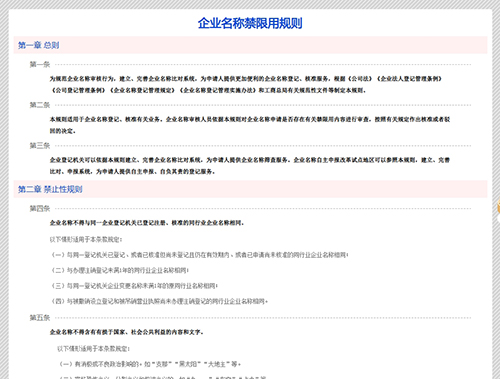The width and height of the screenshot is (500, 379).
Task: Click item (二) 与办理注销登记未满1年
Action: click(x=120, y=270)
